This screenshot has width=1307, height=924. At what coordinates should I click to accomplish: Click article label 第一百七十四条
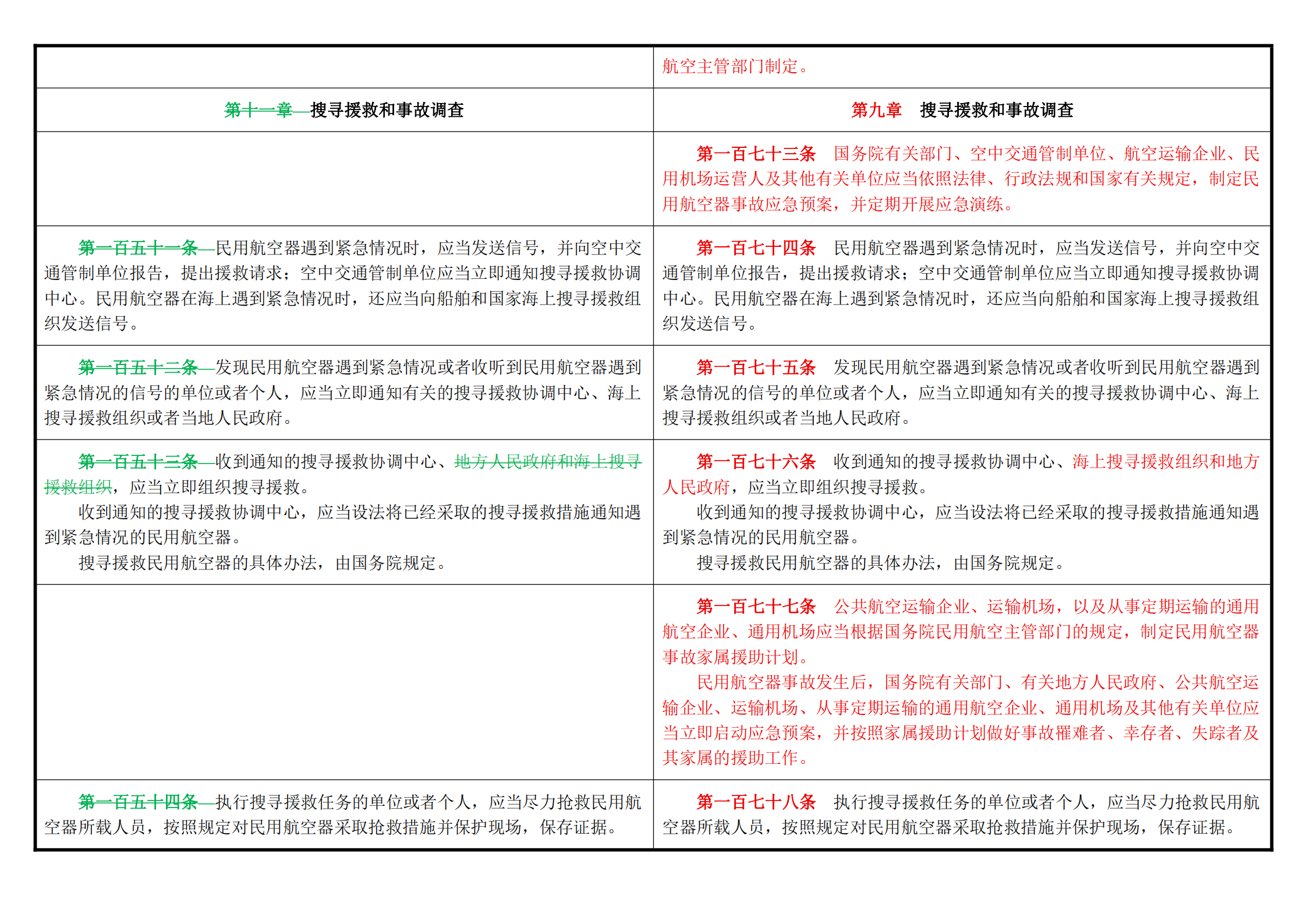[756, 248]
